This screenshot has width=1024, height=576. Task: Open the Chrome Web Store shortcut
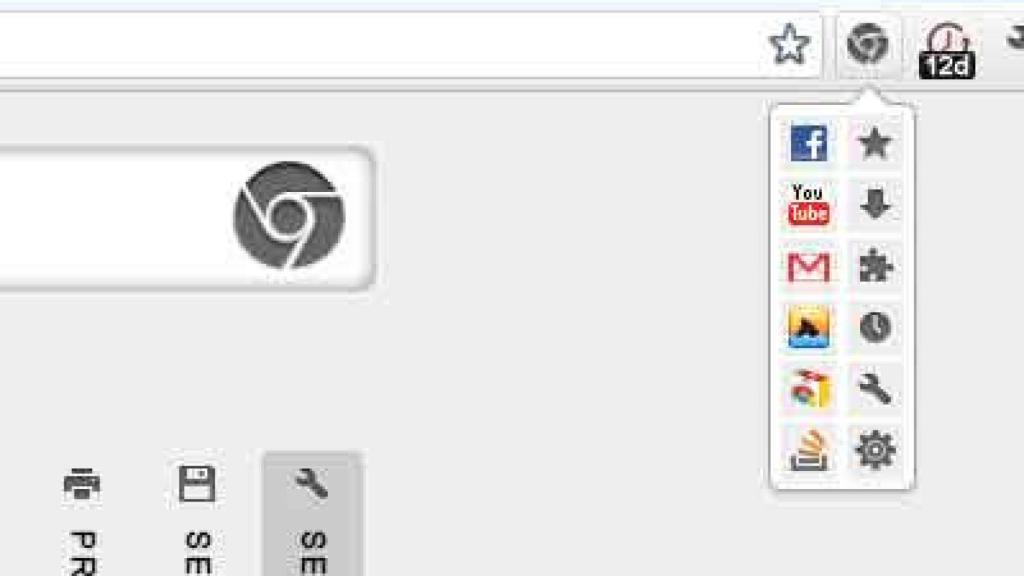tap(808, 389)
